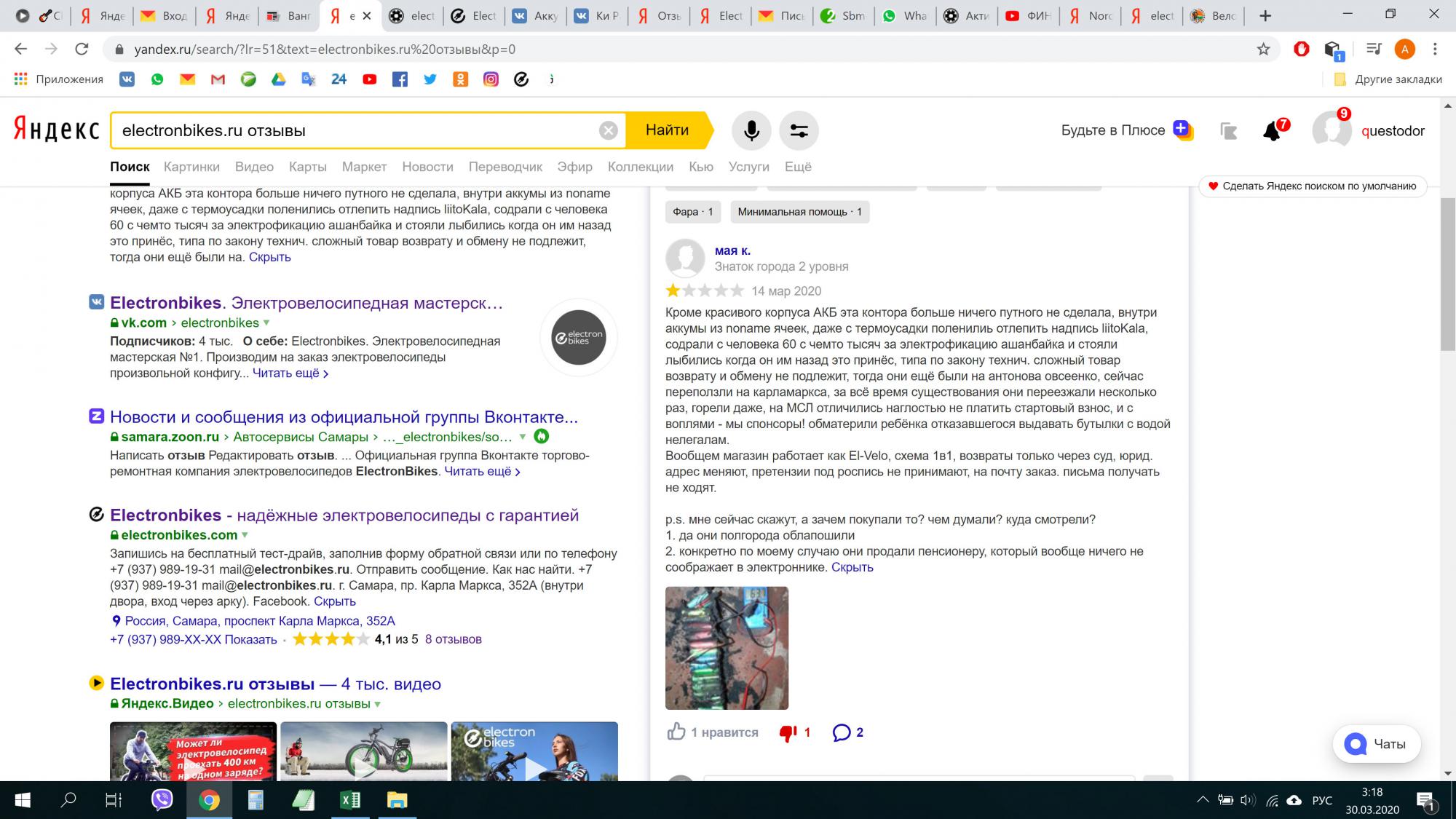
Task: Open Odnoklassniki bookmark icon
Action: pos(460,79)
